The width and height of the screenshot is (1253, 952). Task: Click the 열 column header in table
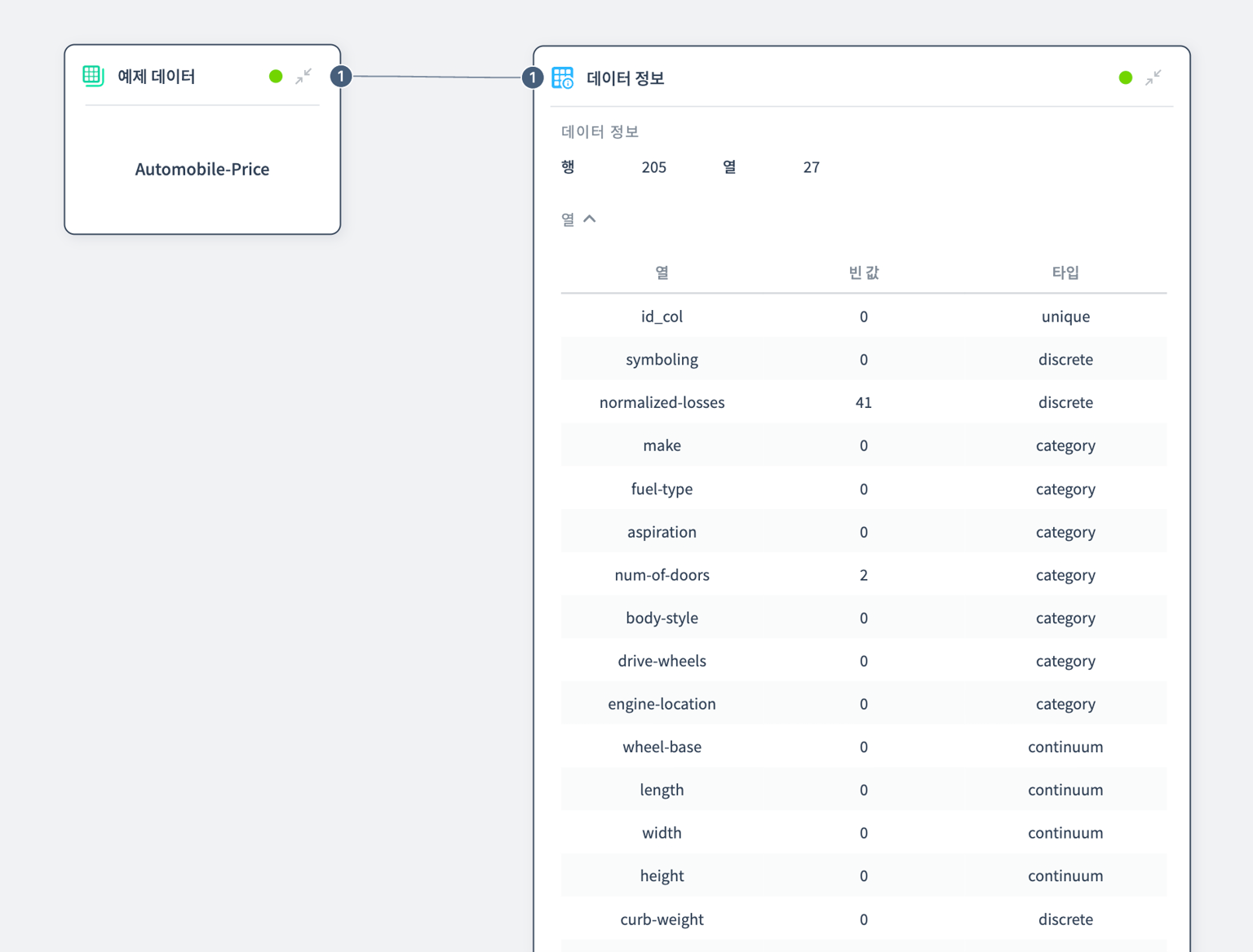[662, 272]
